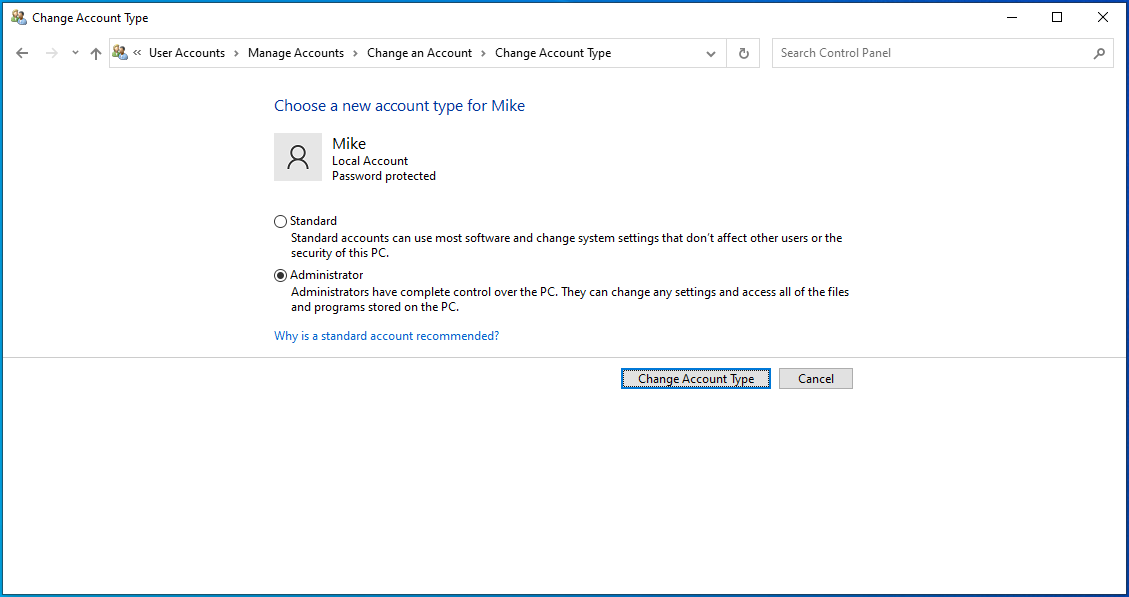
Task: Select the Standard account type
Action: coord(280,221)
